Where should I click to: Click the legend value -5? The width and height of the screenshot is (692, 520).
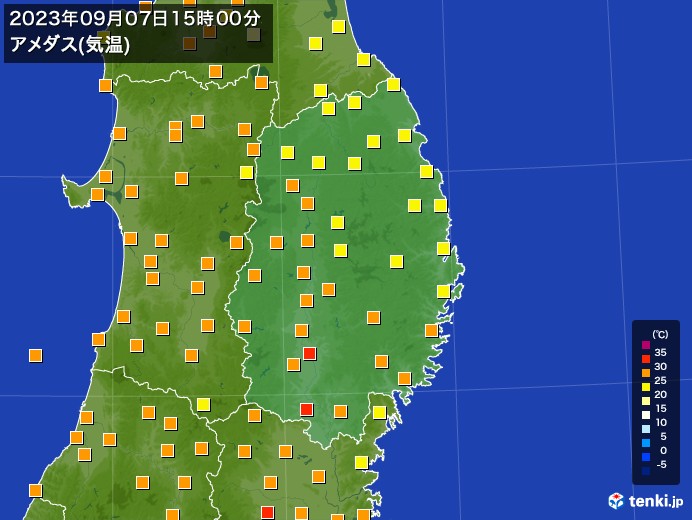pos(661,464)
